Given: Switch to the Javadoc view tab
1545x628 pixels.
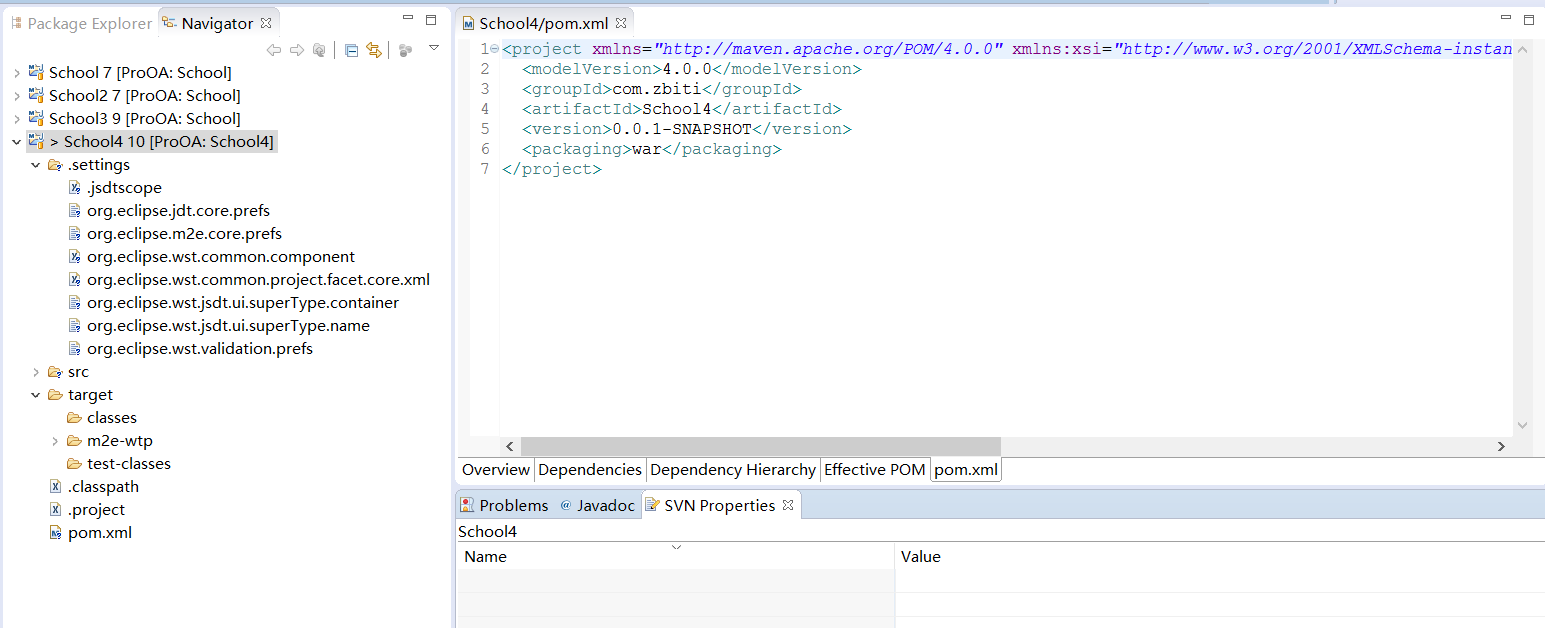Looking at the screenshot, I should [x=597, y=505].
